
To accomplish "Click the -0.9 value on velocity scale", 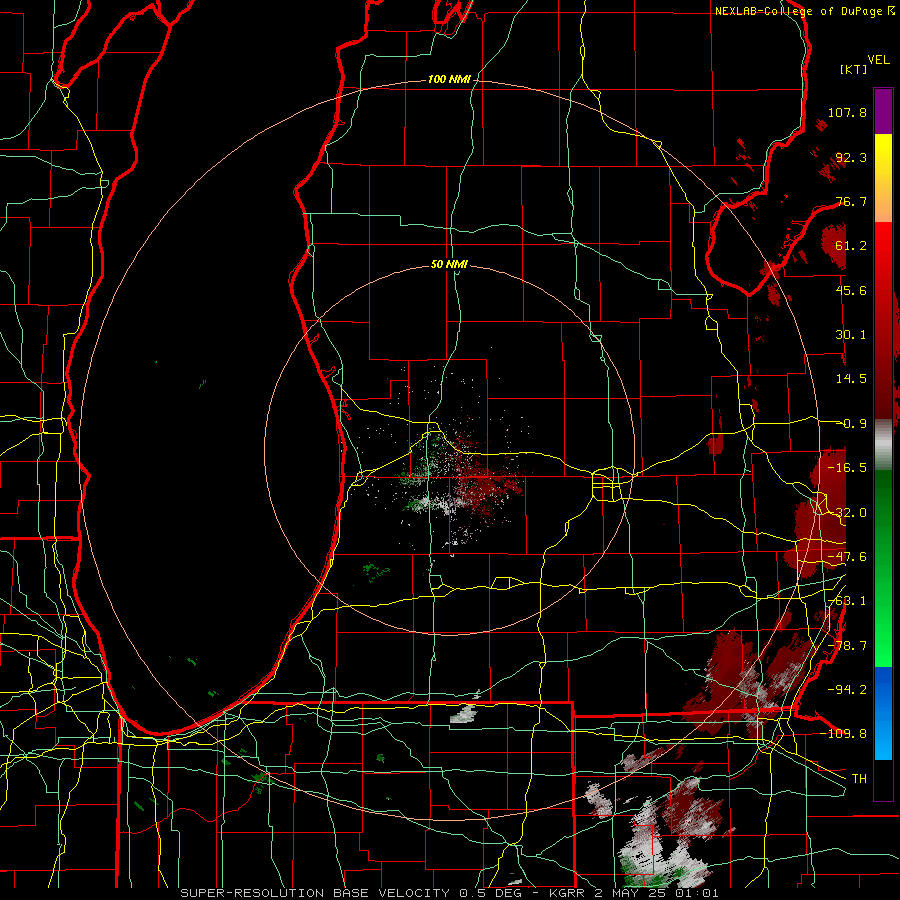I will tap(854, 424).
